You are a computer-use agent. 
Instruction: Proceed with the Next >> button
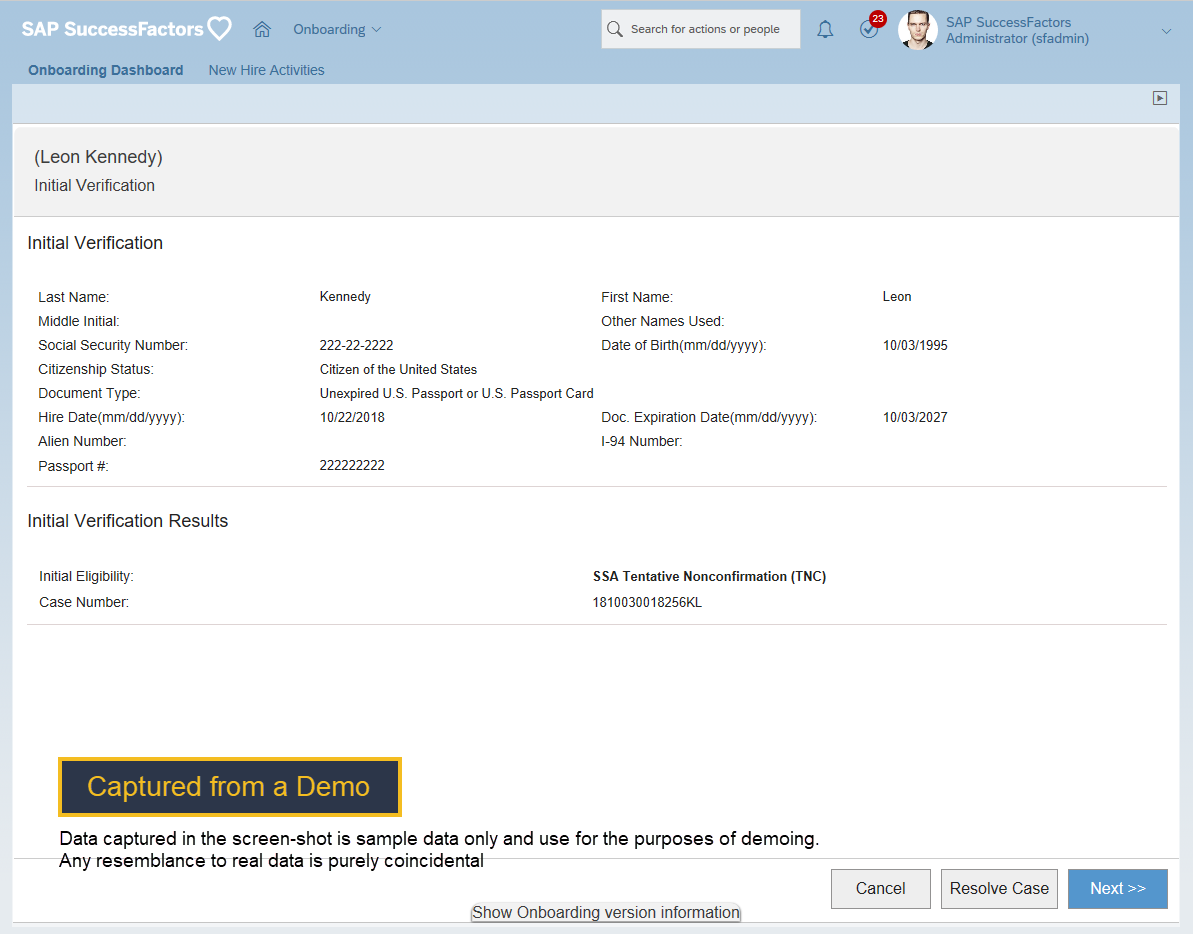coord(1118,888)
